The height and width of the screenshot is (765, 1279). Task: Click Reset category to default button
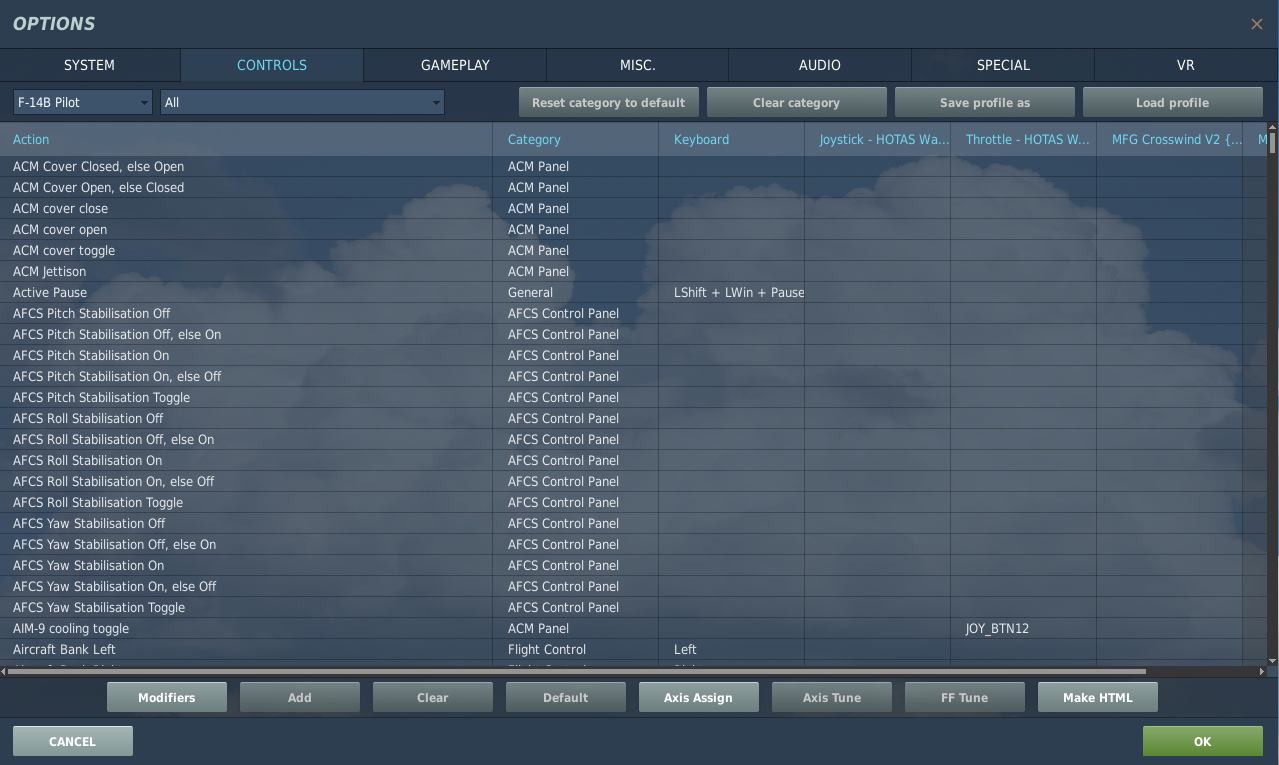pyautogui.click(x=608, y=102)
